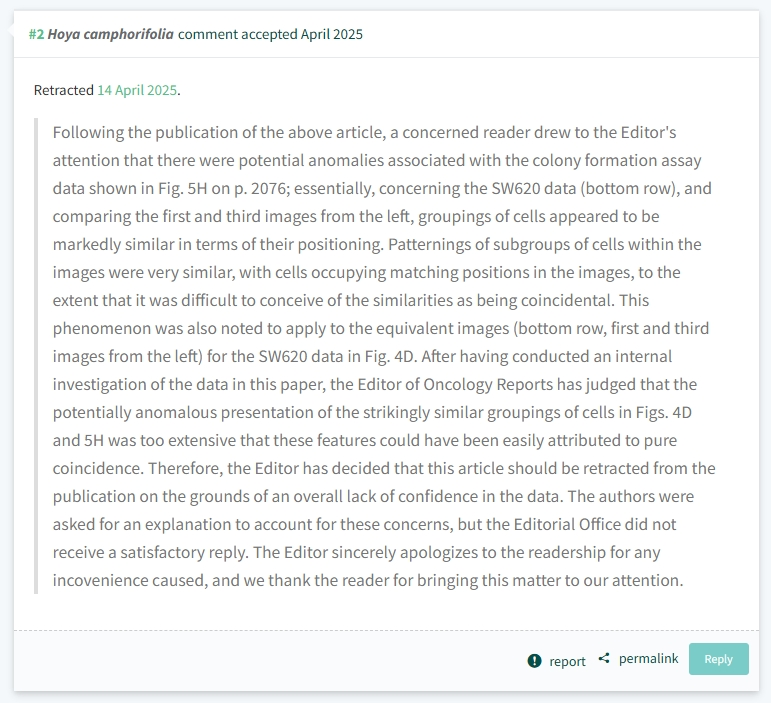The width and height of the screenshot is (771, 703).
Task: Click the words 'Following the publication' in the quote
Action: point(137,132)
